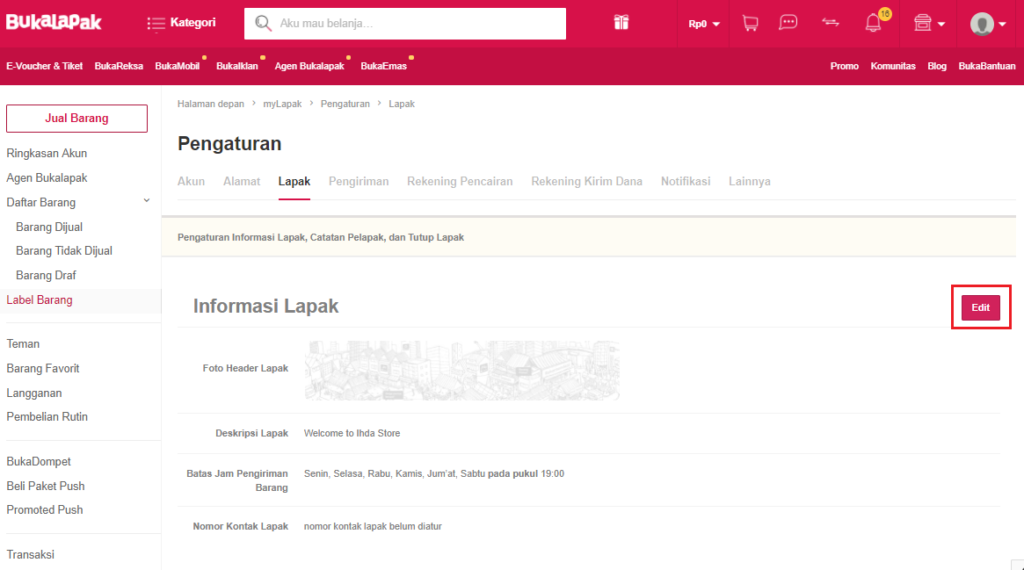Open the Promo link
This screenshot has width=1024, height=570.
click(844, 66)
